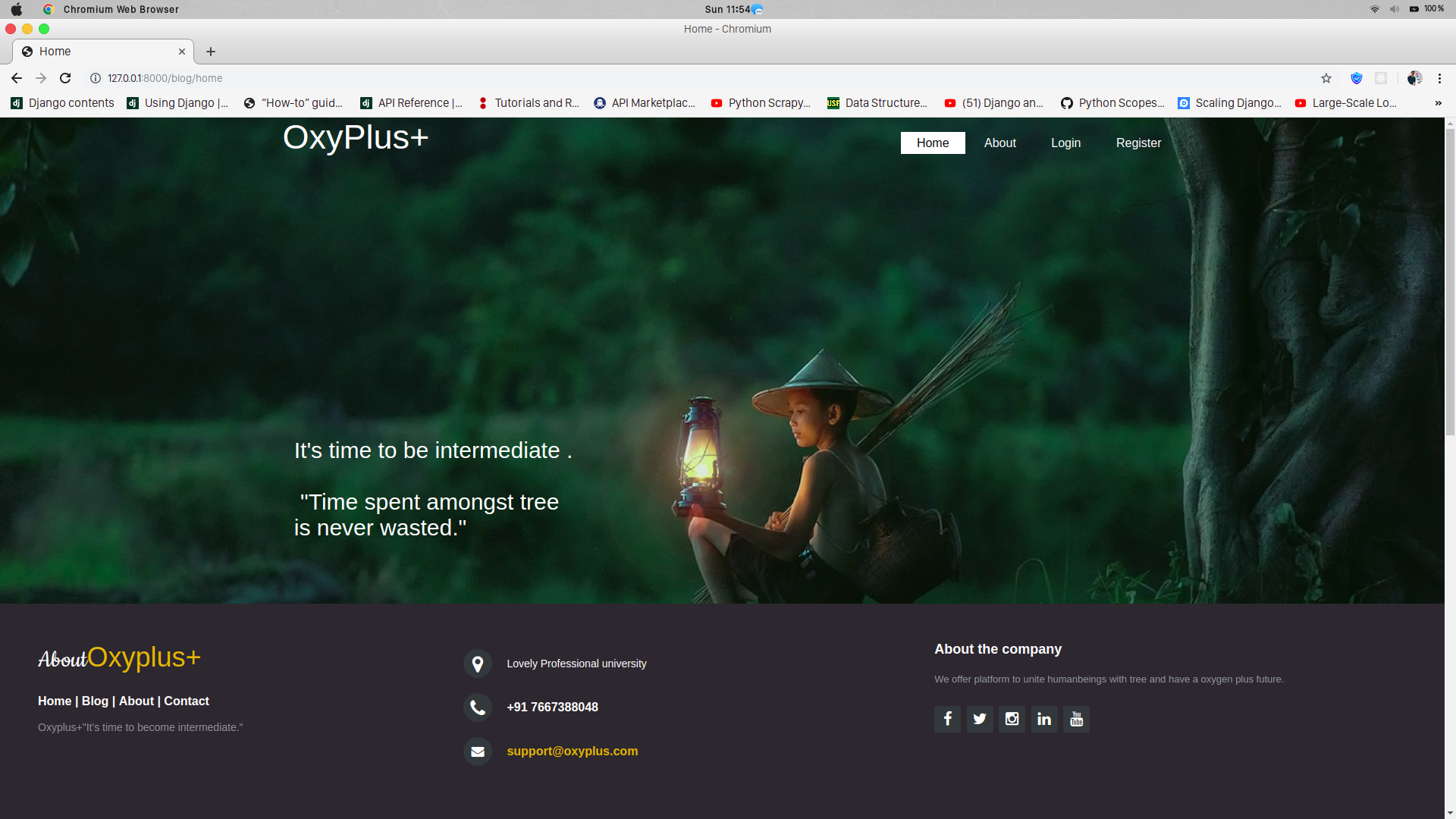This screenshot has height=819, width=1456.
Task: Go to the About page in navbar
Action: click(999, 143)
